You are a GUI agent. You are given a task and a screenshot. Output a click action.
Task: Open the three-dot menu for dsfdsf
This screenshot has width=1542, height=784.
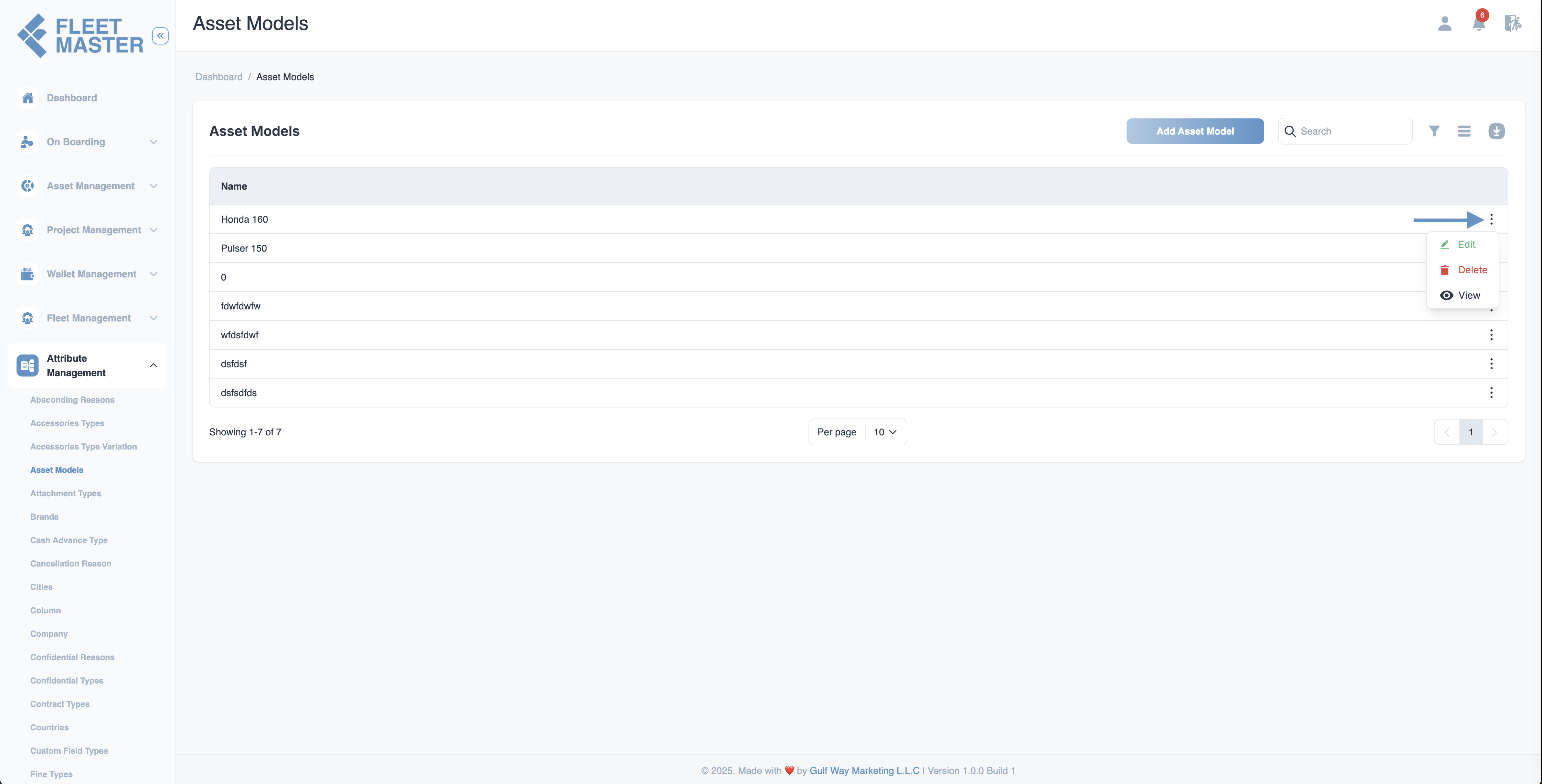(x=1491, y=364)
